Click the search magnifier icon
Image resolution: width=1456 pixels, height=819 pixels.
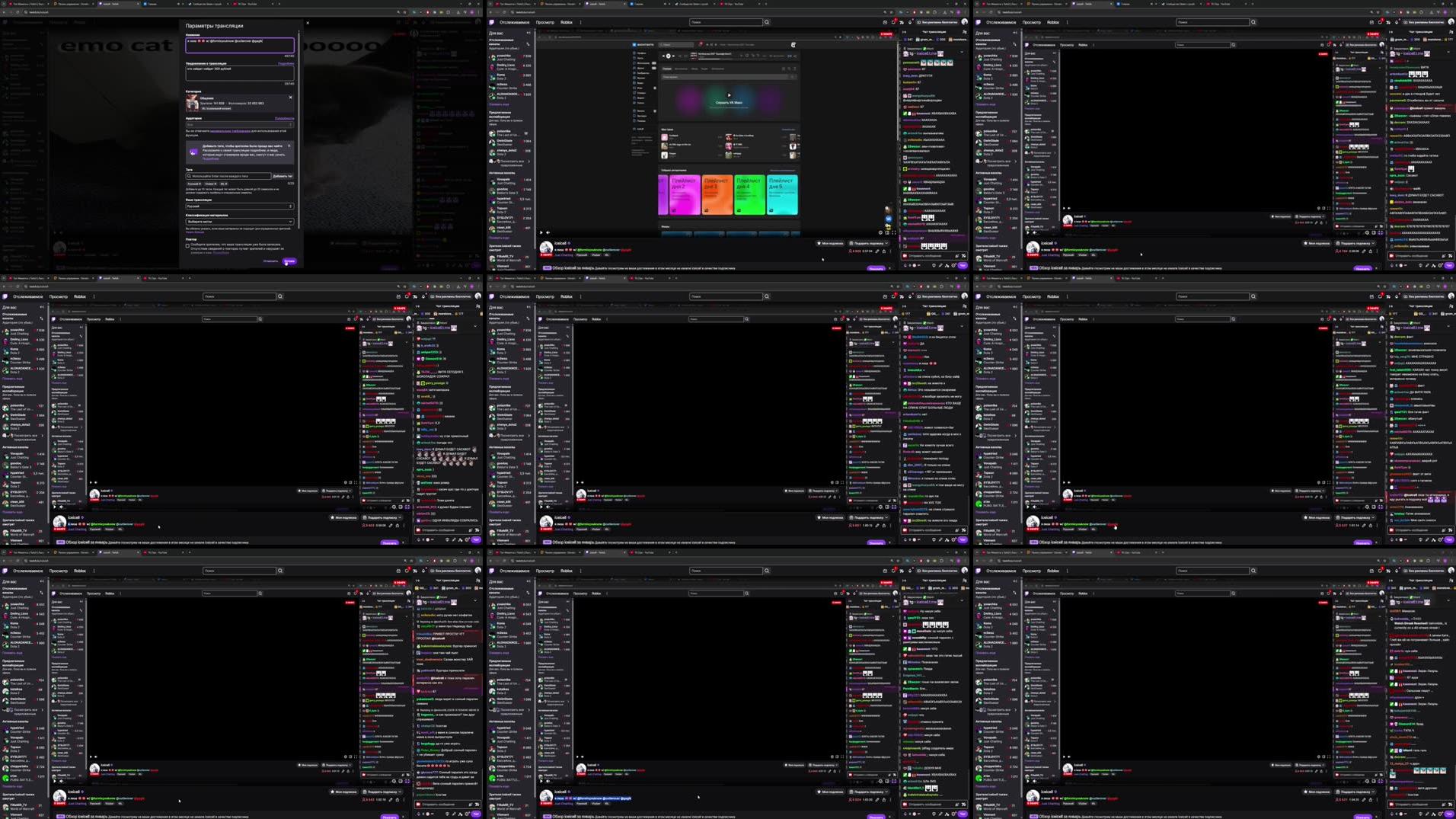(x=766, y=22)
